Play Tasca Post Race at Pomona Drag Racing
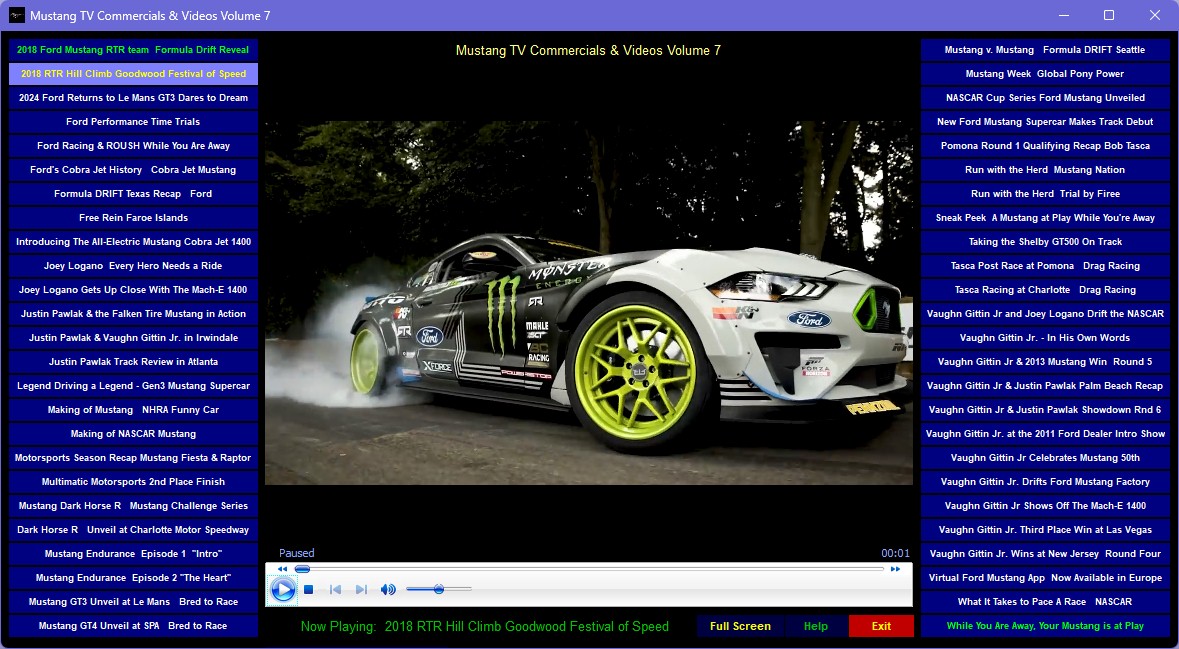Viewport: 1179px width, 649px height. [1045, 265]
